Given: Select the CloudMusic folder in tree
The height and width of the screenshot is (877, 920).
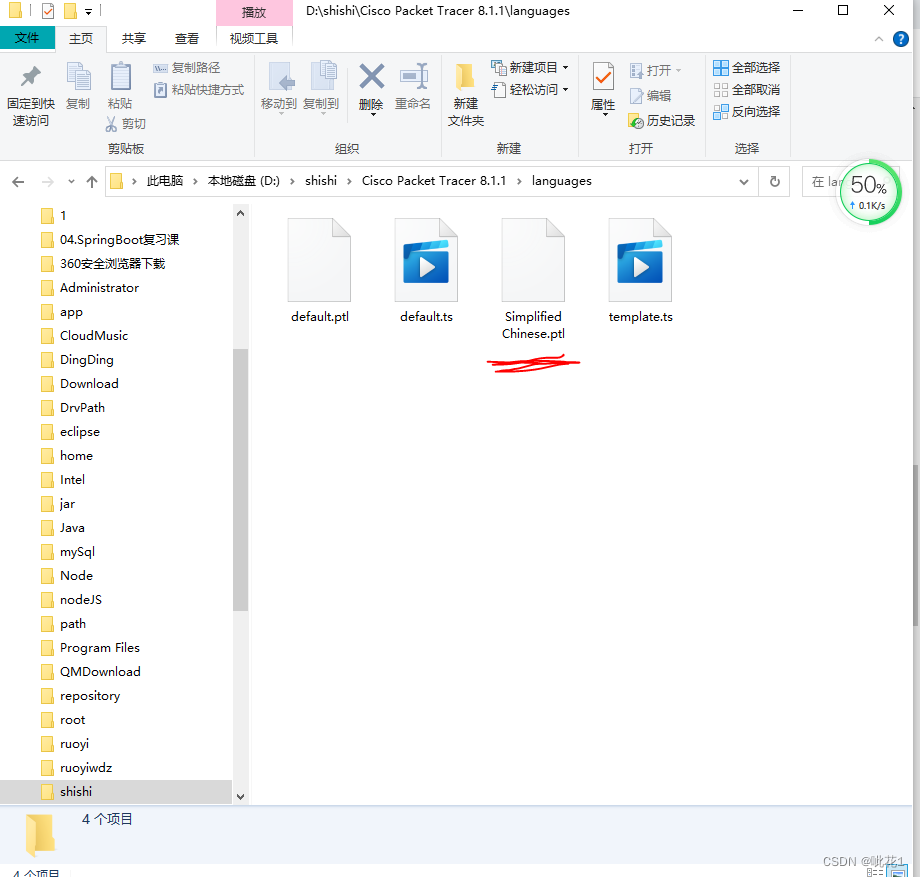Looking at the screenshot, I should pos(94,336).
